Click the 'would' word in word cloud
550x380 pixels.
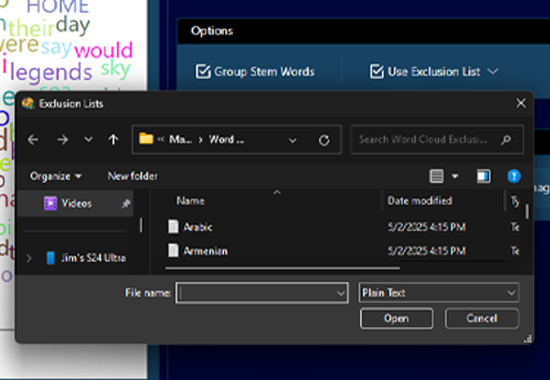click(x=103, y=50)
